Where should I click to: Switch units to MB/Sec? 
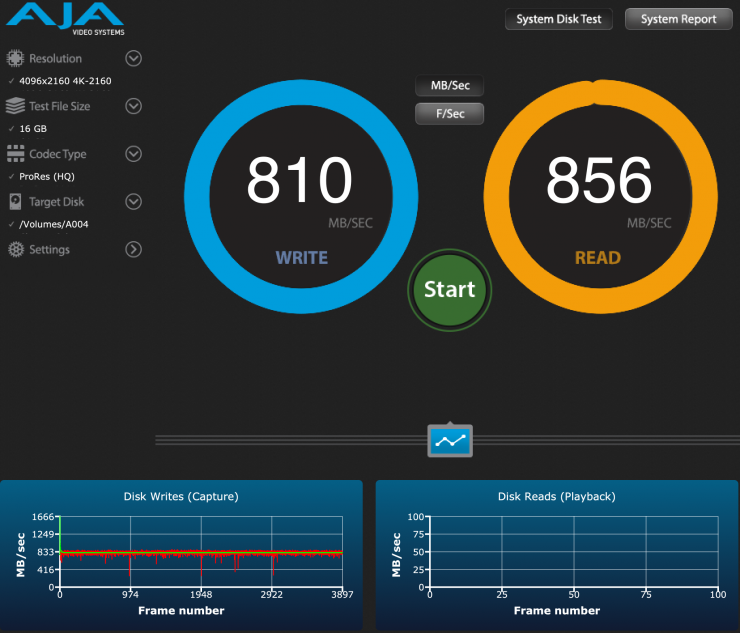pos(450,86)
